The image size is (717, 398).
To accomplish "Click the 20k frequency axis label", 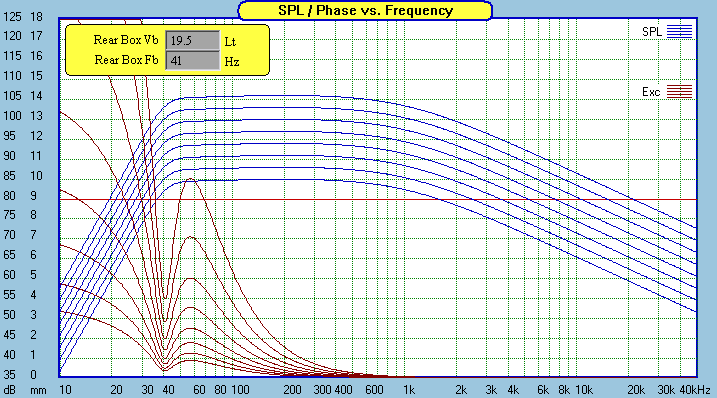I will [x=636, y=390].
